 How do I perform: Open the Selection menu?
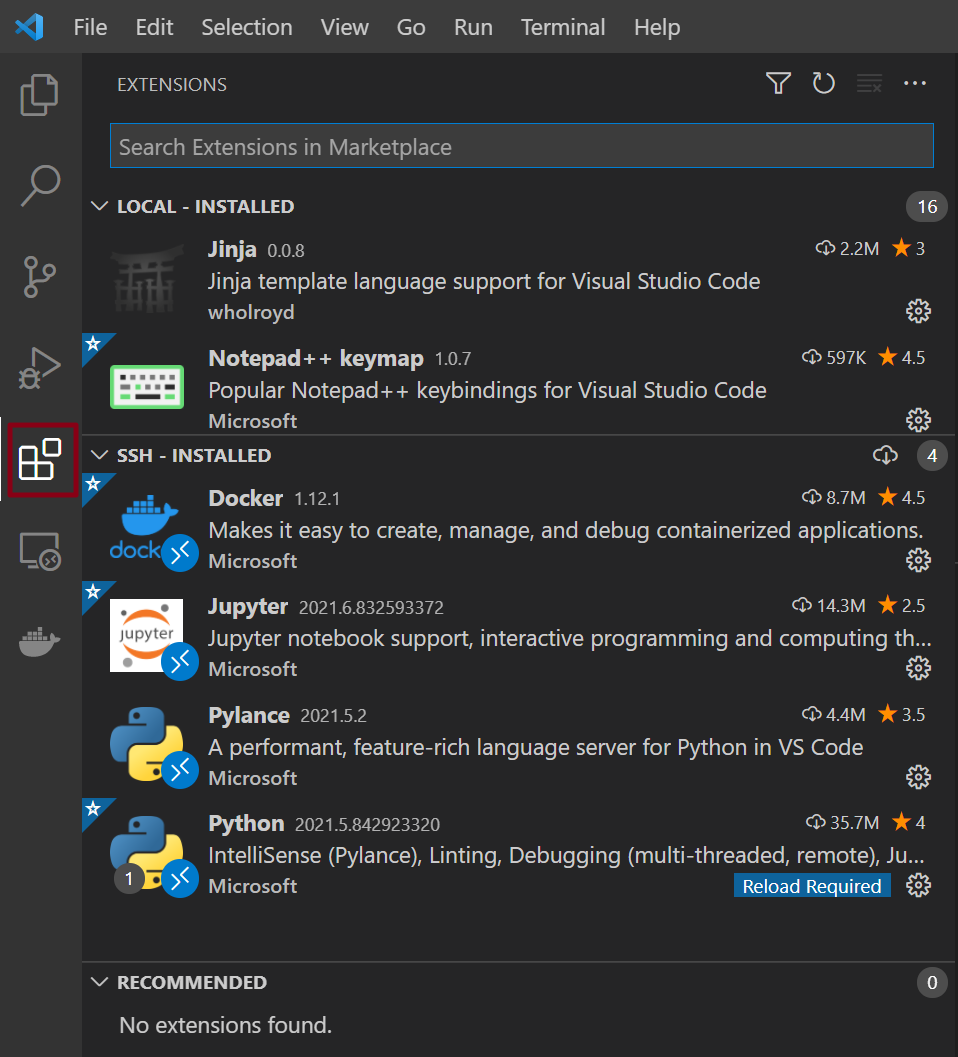[x=247, y=27]
